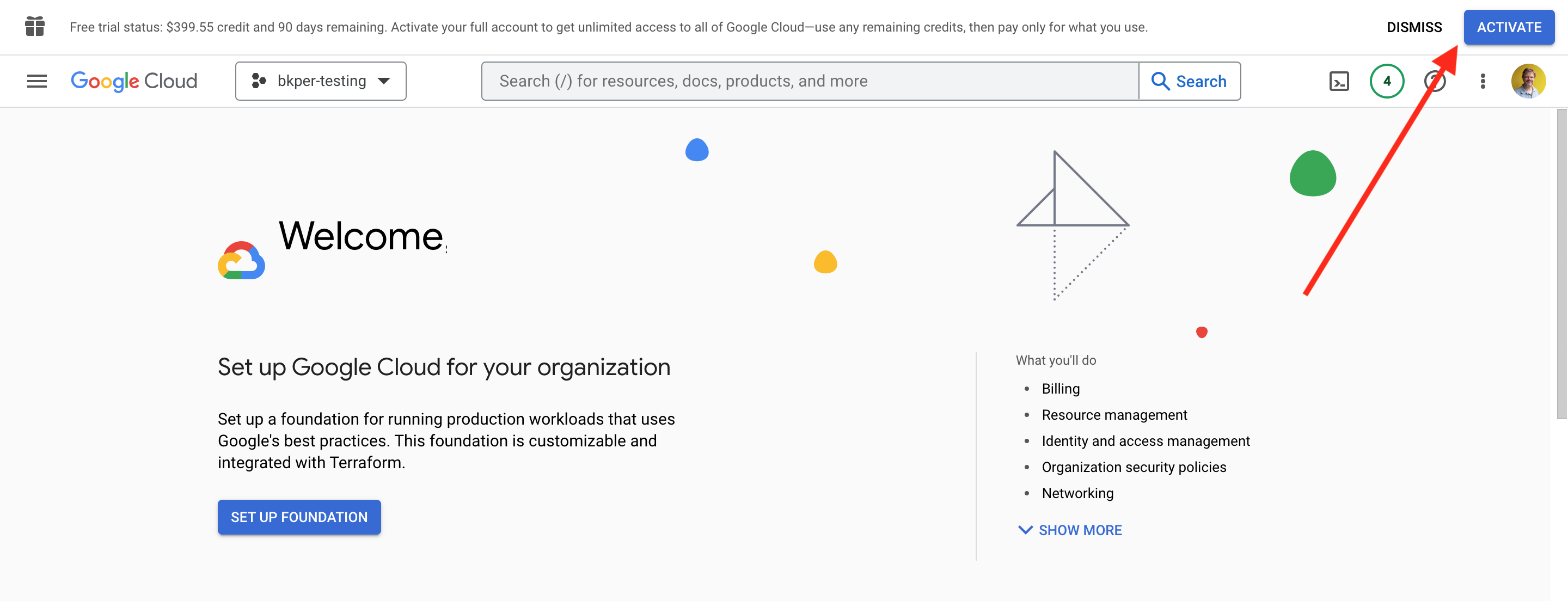Screen dimensions: 1568x601
Task: Select the Networking bullet item
Action: coord(1077,493)
